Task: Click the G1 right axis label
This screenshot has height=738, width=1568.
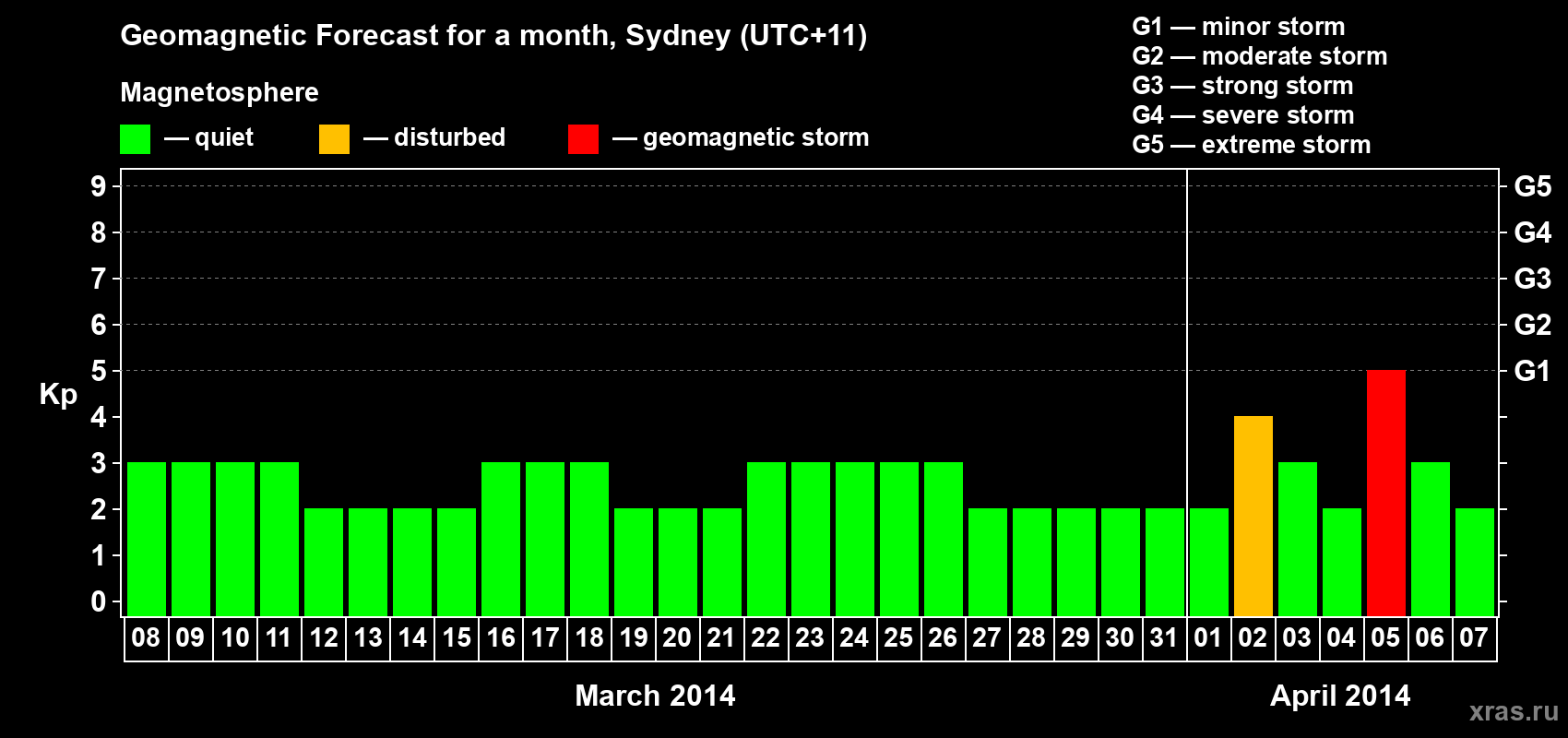Action: point(1532,371)
